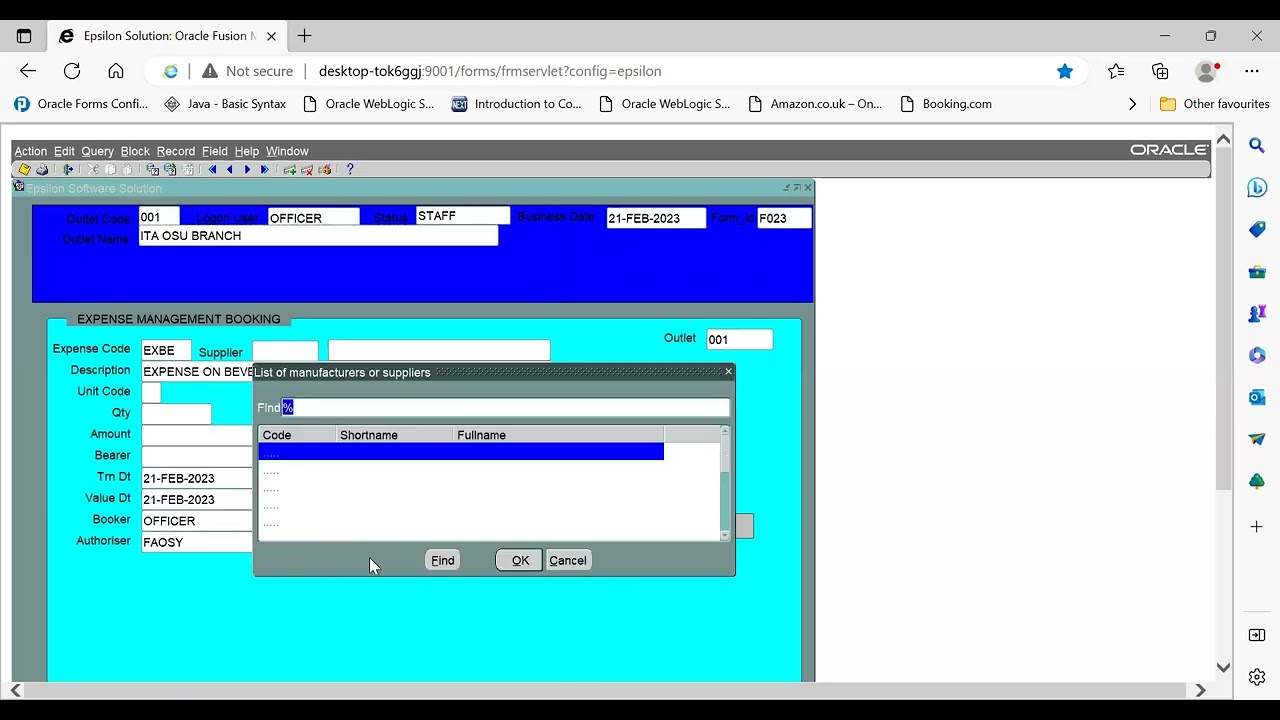Click the Insert Record toolbar icon

[x=290, y=170]
